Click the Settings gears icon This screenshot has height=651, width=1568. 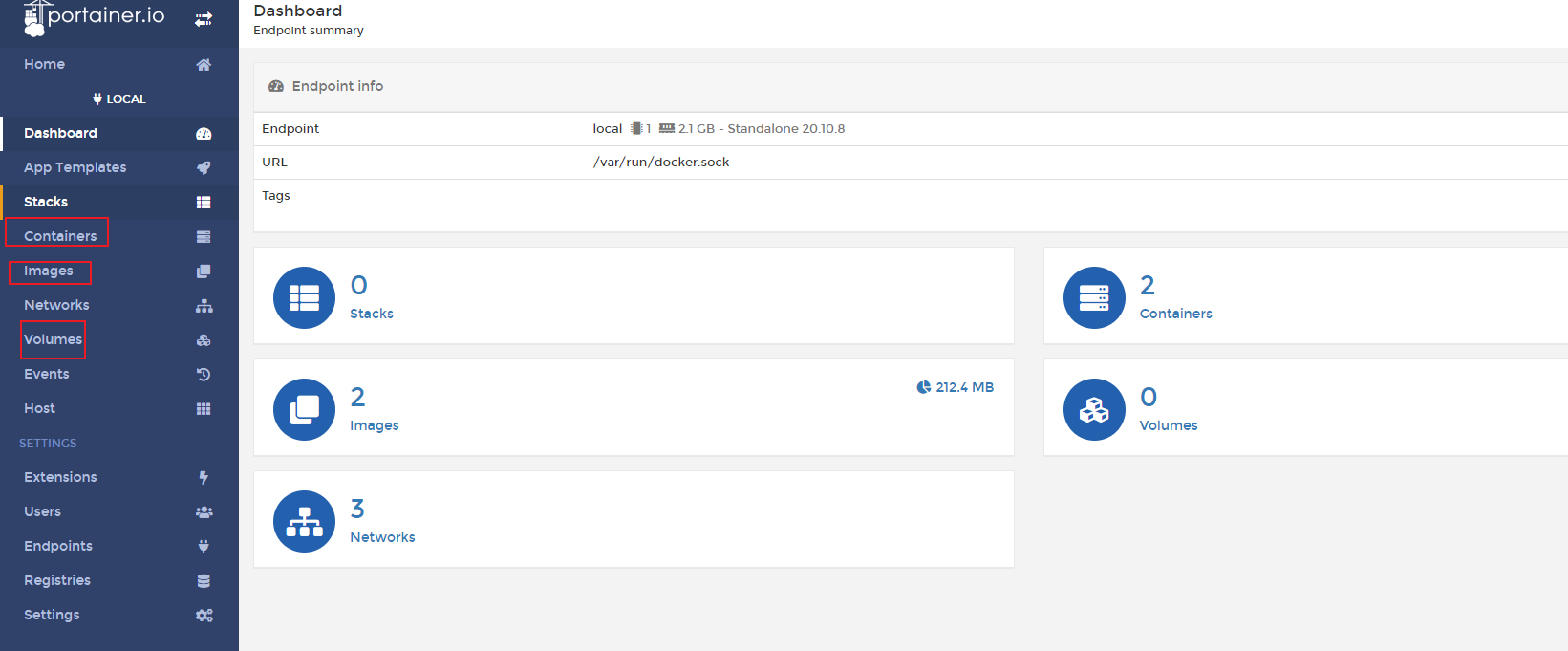[x=204, y=616]
